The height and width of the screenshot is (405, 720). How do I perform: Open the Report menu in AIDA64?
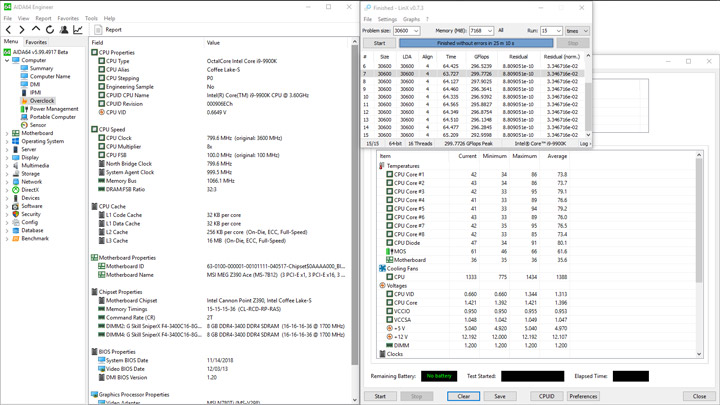coord(43,18)
